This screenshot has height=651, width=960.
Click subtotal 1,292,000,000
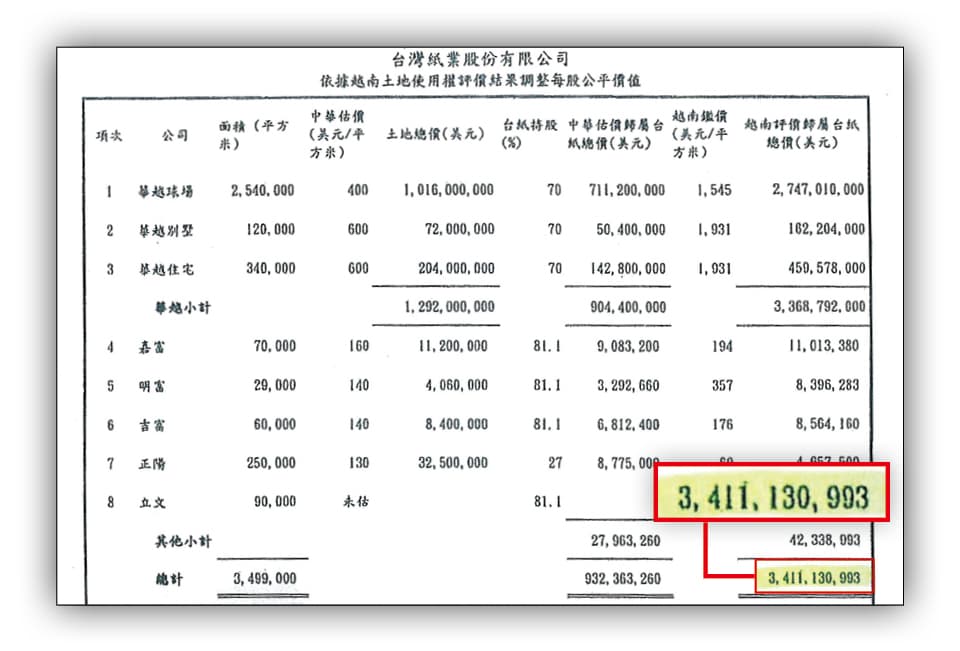(x=449, y=307)
